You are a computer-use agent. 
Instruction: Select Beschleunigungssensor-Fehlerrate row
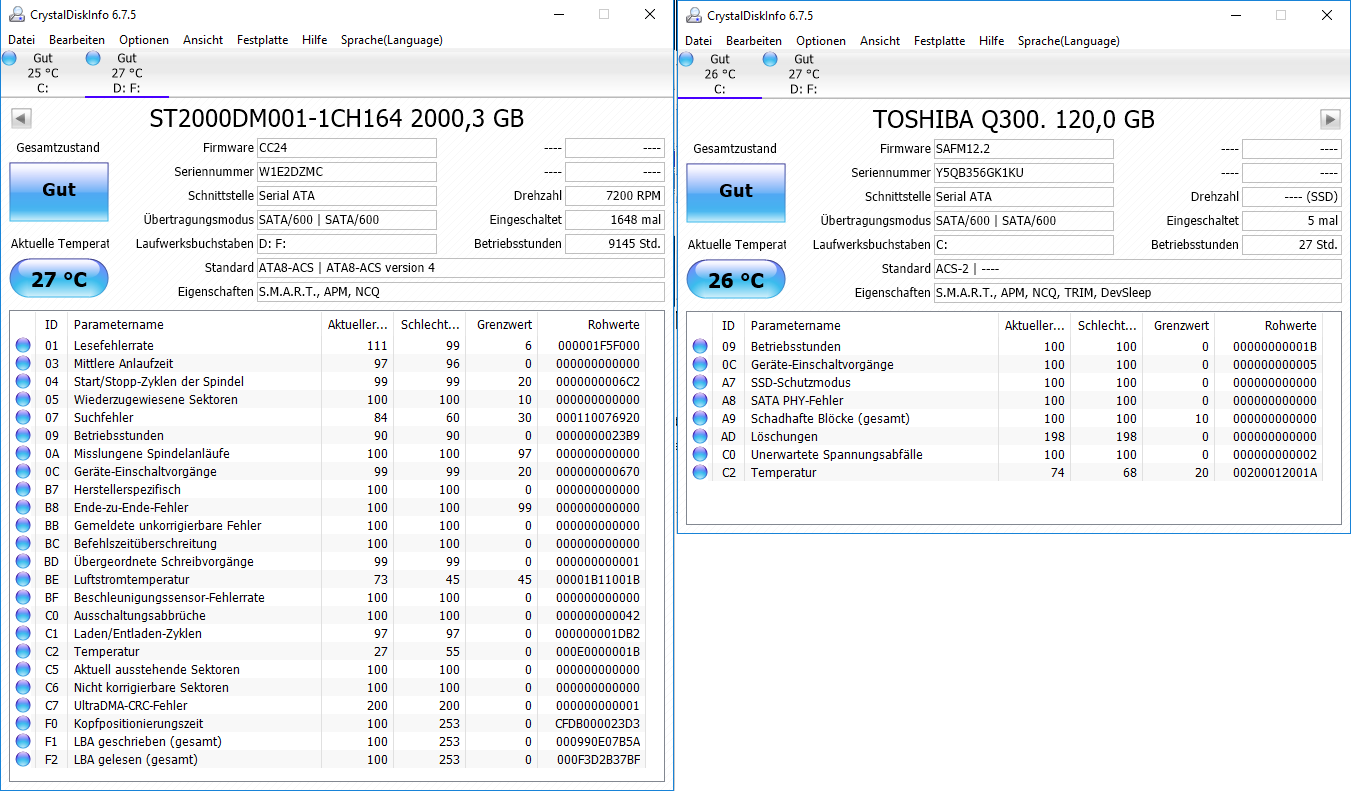click(328, 598)
